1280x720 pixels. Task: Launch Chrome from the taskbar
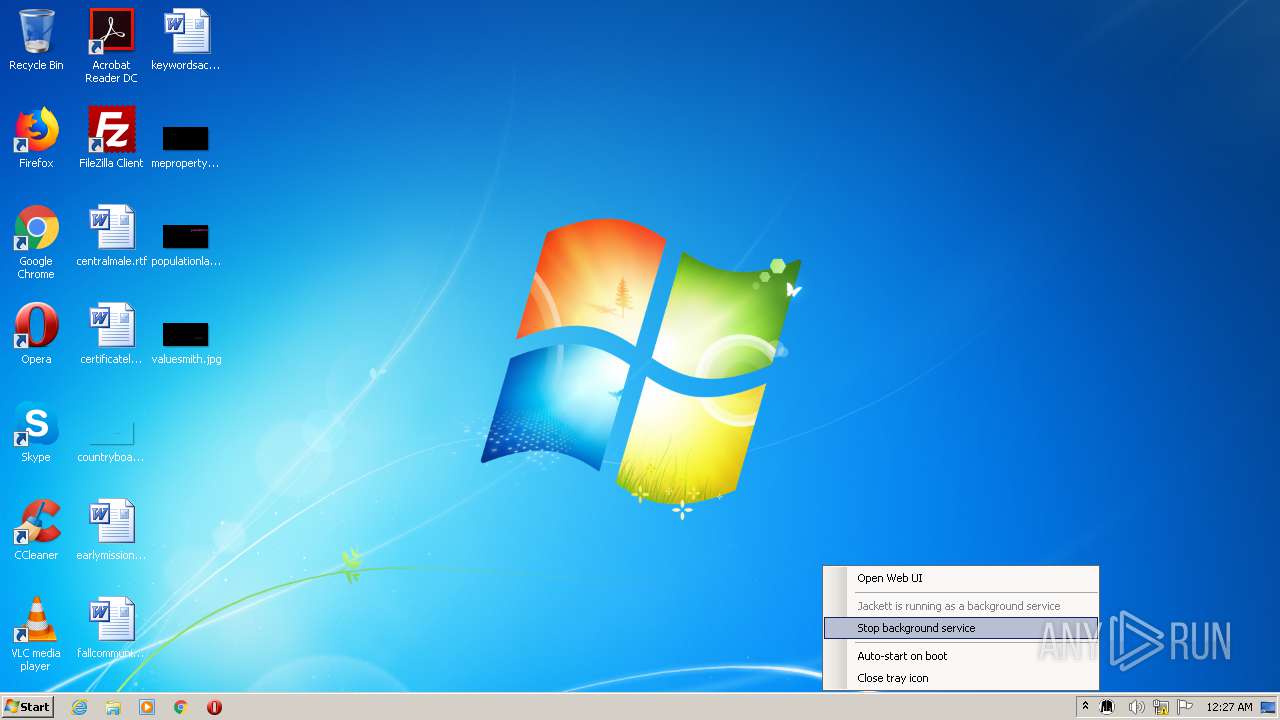[181, 707]
